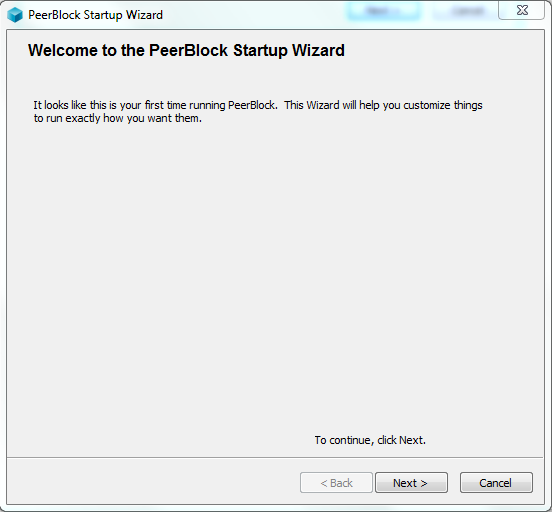Click the blurred Next button in the title bar
The height and width of the screenshot is (512, 552).
[x=384, y=11]
